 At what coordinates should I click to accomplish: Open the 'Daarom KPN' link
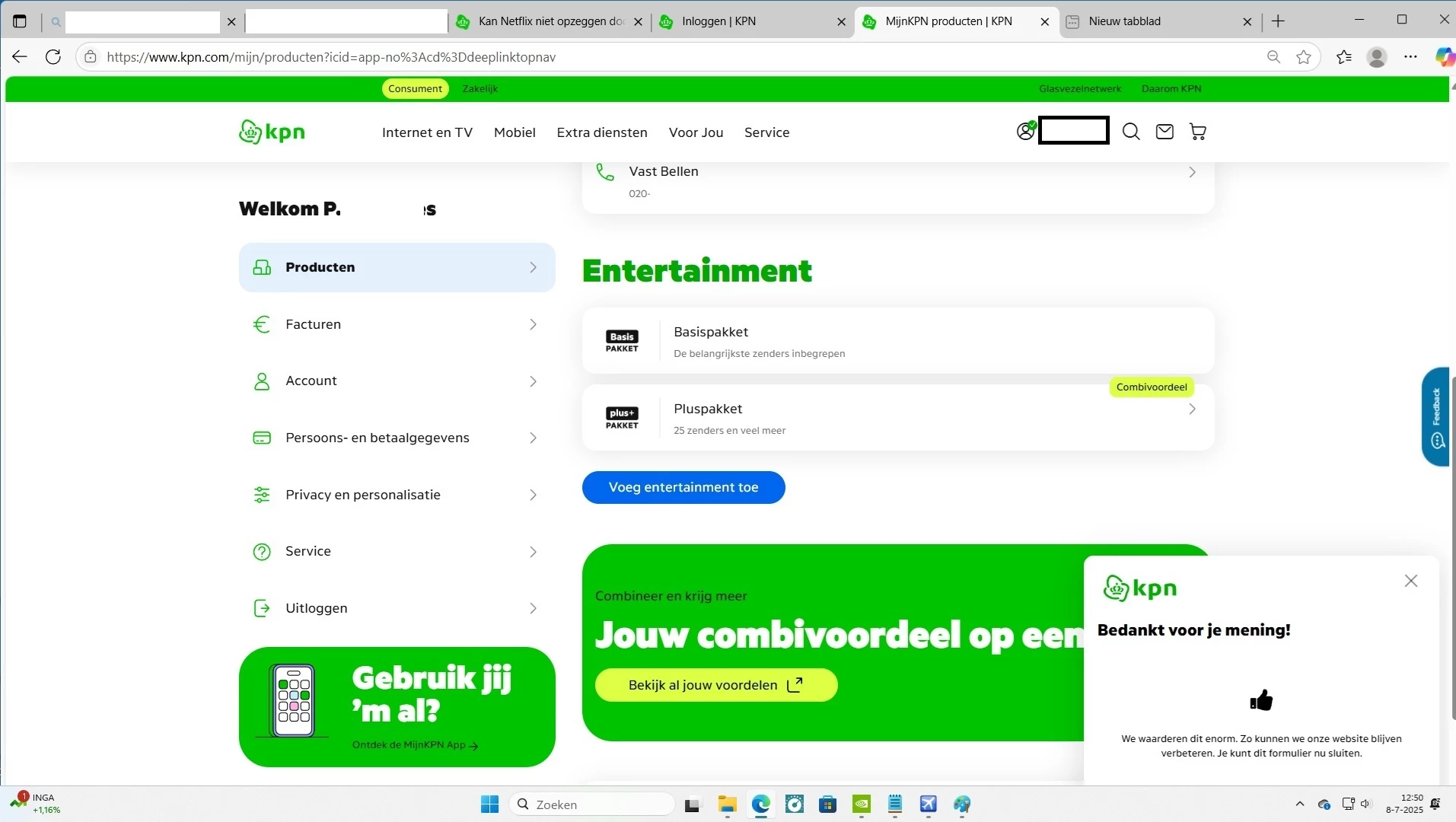tap(1171, 89)
